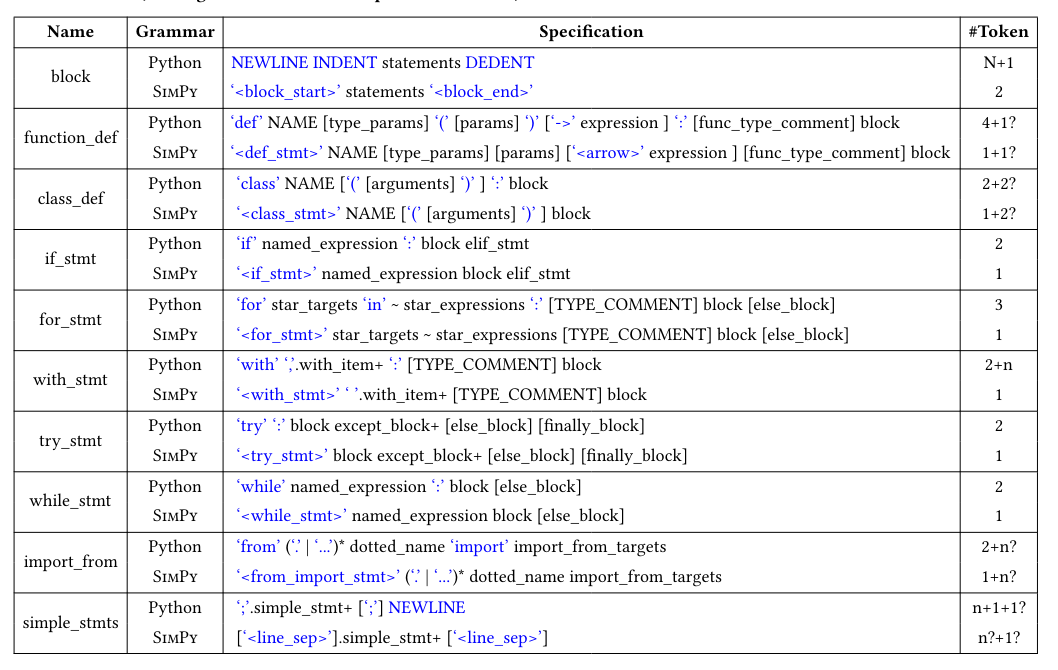This screenshot has height=670, width=1058.
Task: Select the "n?+1?" token count
Action: tap(999, 638)
